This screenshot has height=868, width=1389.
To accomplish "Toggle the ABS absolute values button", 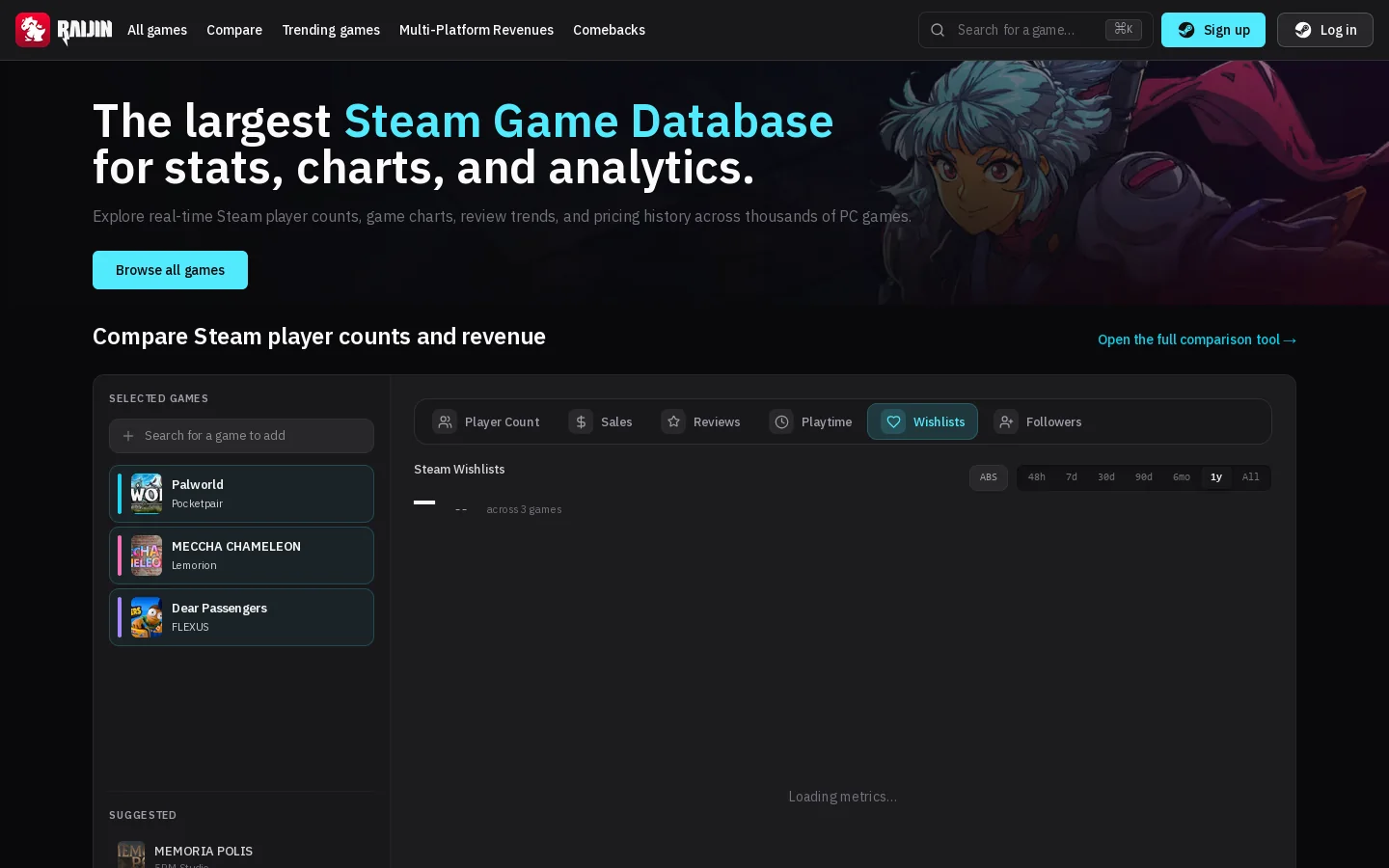I will coord(989,477).
